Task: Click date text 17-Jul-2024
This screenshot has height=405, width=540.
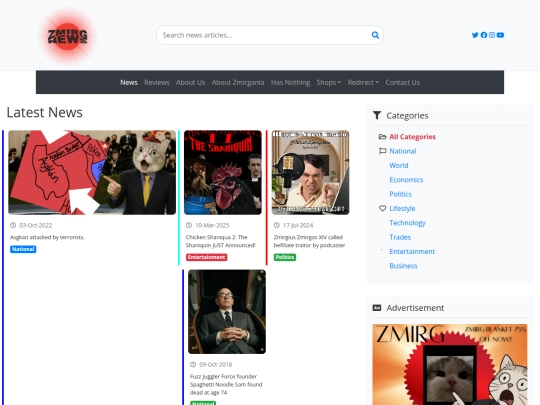Action: (298, 225)
